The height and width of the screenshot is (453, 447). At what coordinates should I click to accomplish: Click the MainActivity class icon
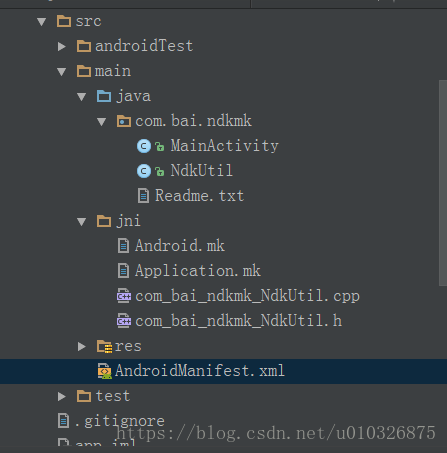(144, 146)
